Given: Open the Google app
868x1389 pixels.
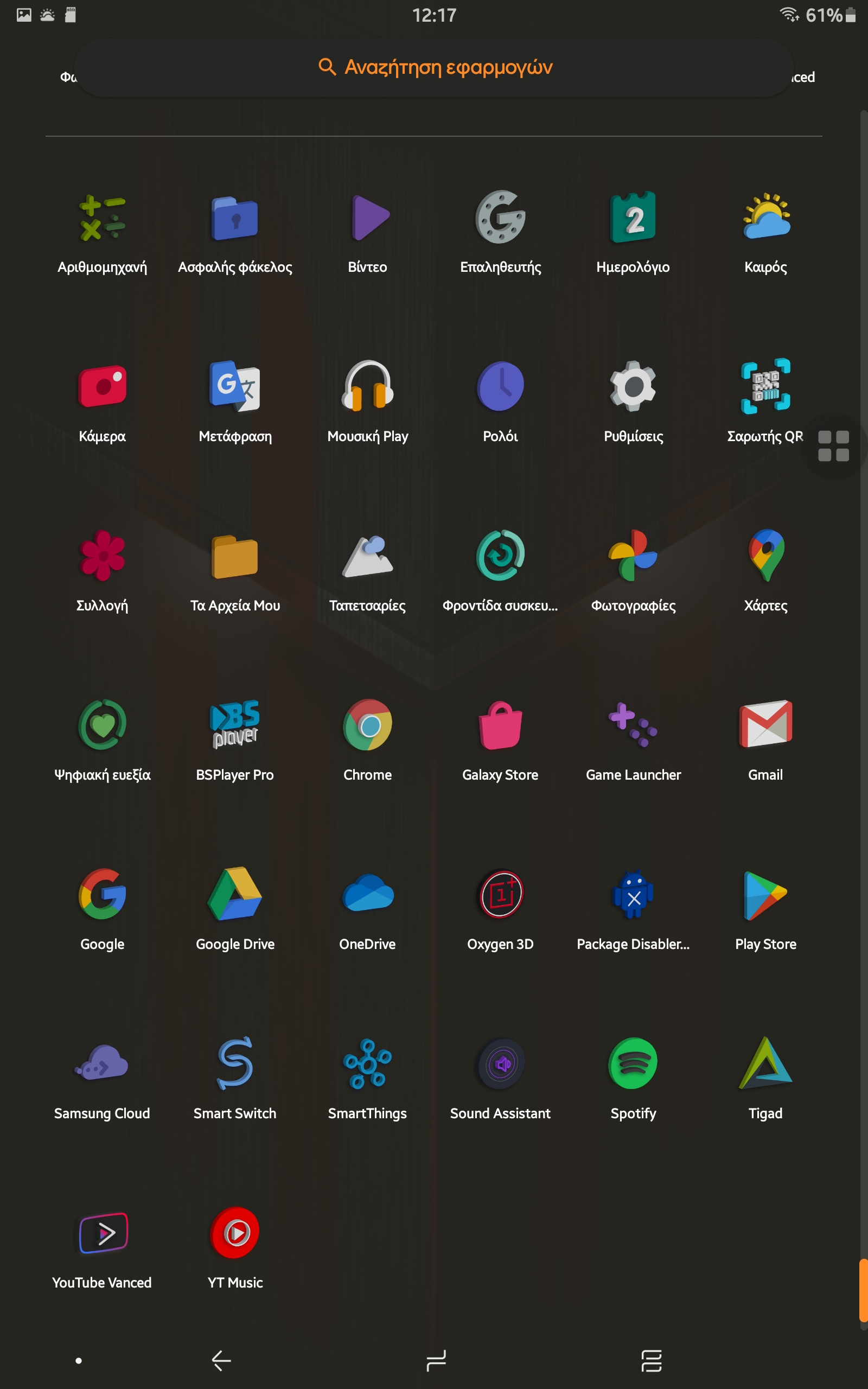Looking at the screenshot, I should point(102,894).
